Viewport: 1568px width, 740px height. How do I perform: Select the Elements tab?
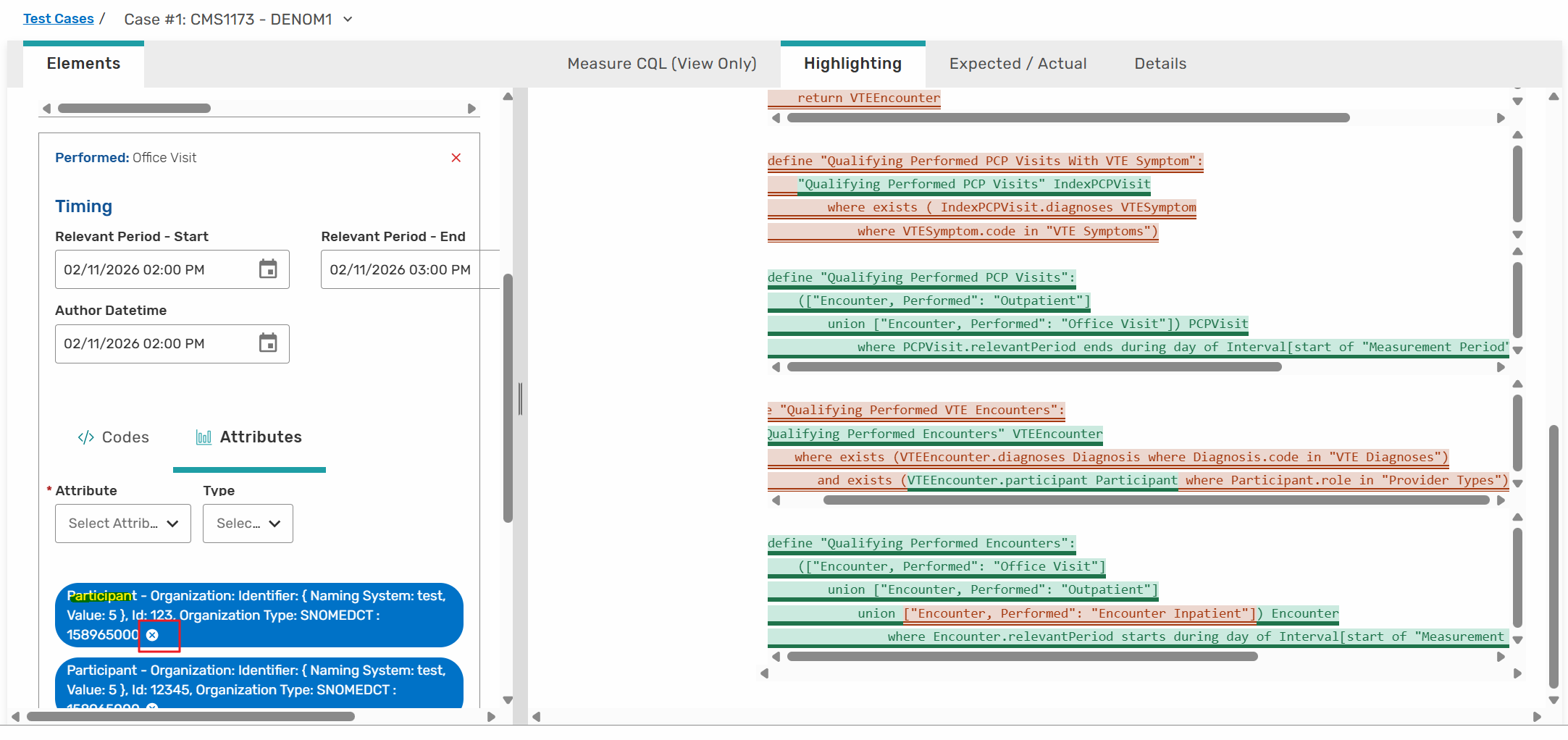point(83,64)
